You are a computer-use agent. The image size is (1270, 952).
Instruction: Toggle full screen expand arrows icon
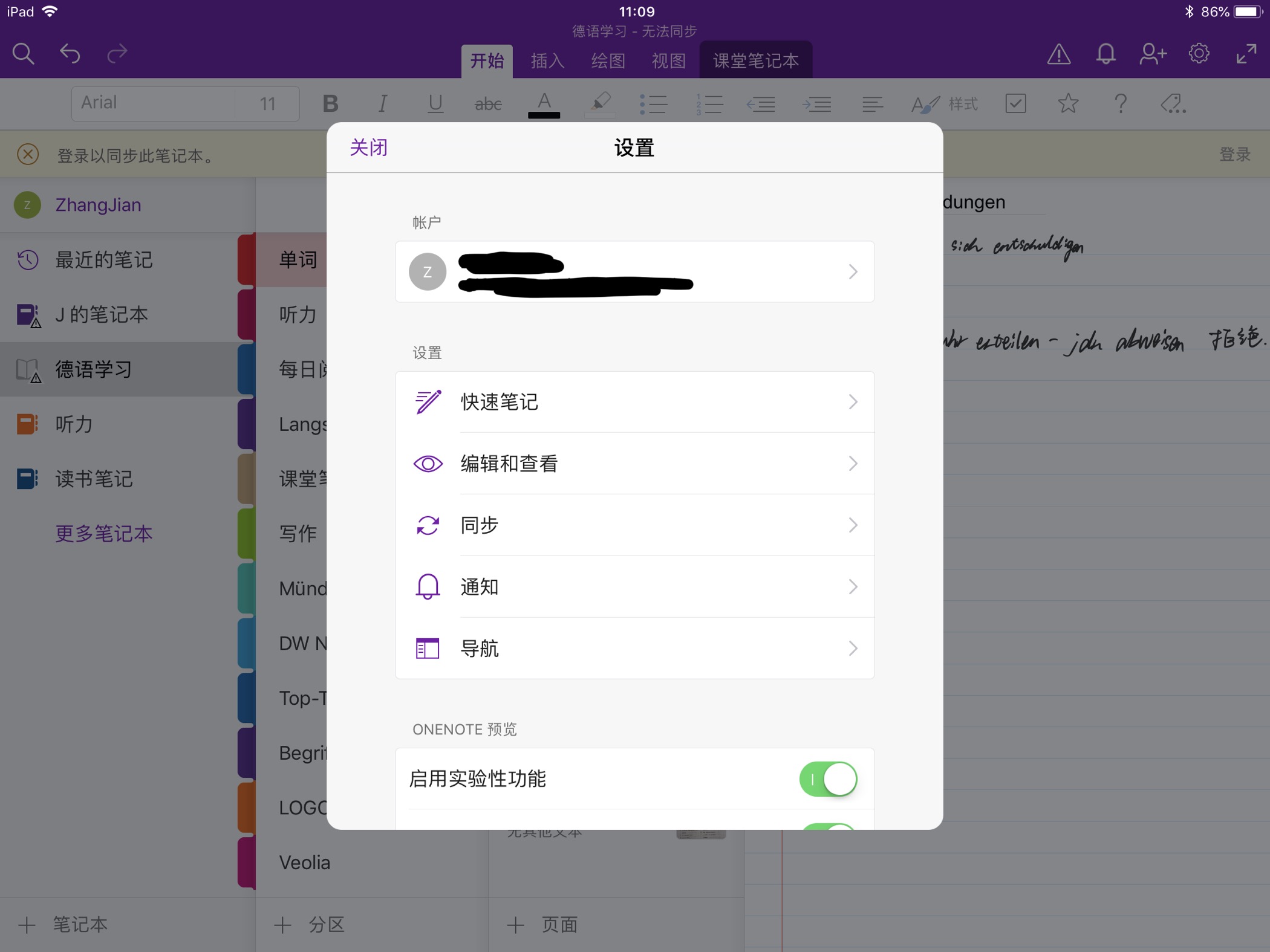click(1246, 54)
